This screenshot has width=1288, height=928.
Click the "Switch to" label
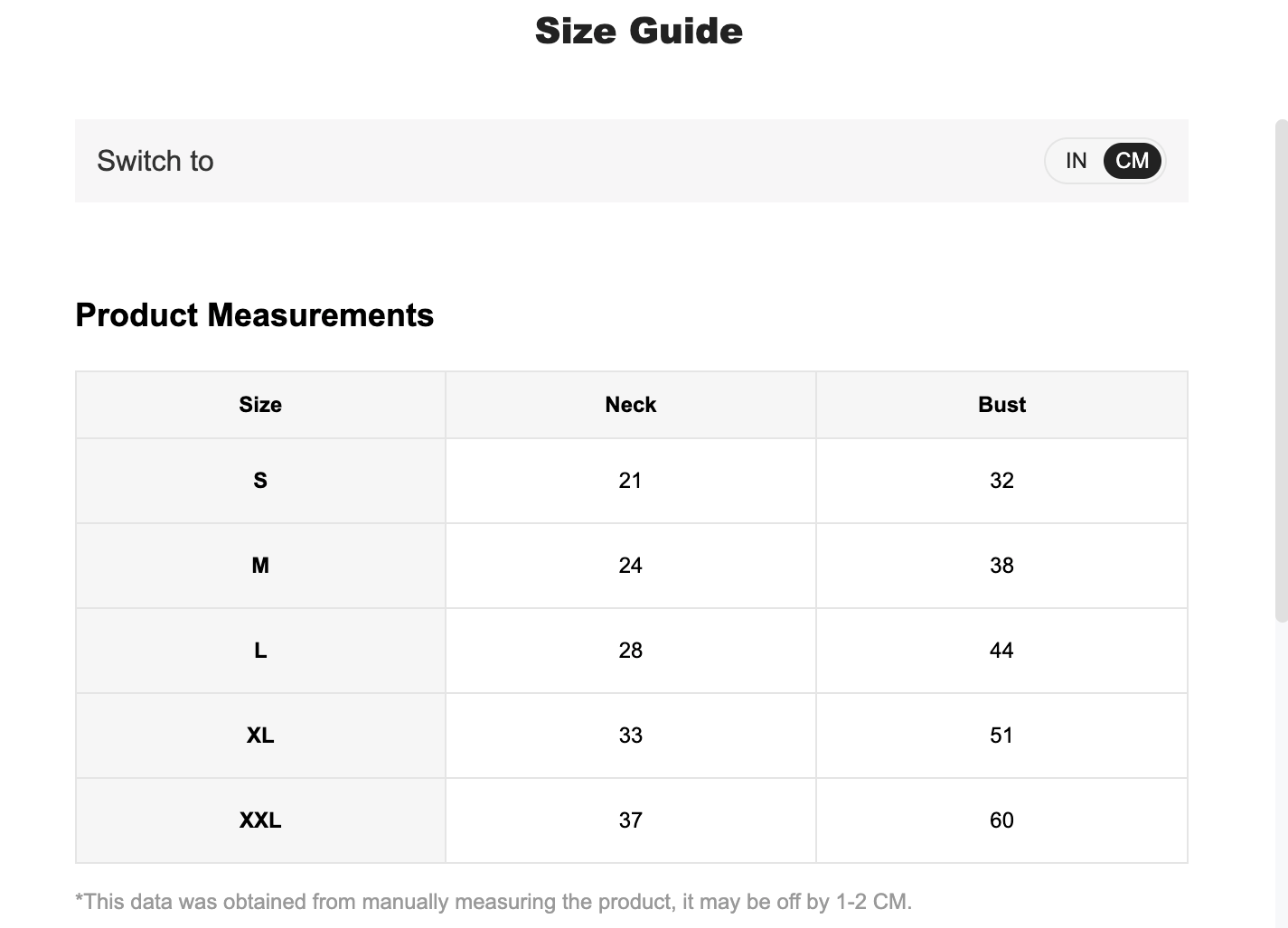coord(155,161)
